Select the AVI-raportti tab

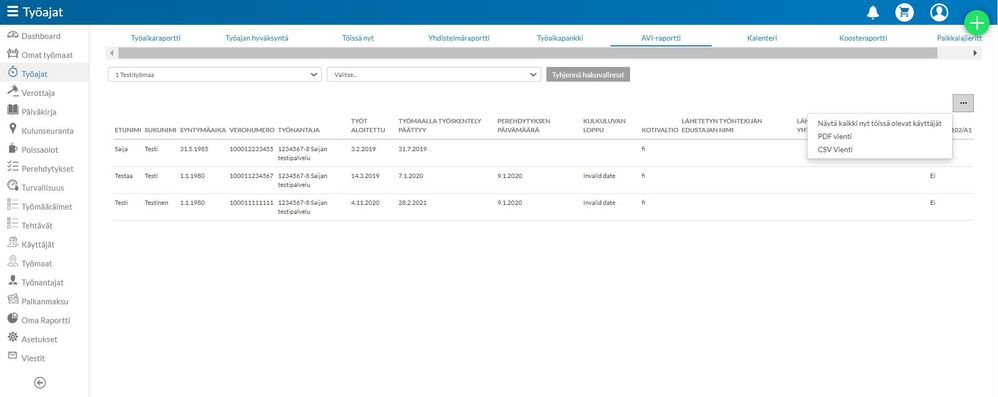coord(661,38)
